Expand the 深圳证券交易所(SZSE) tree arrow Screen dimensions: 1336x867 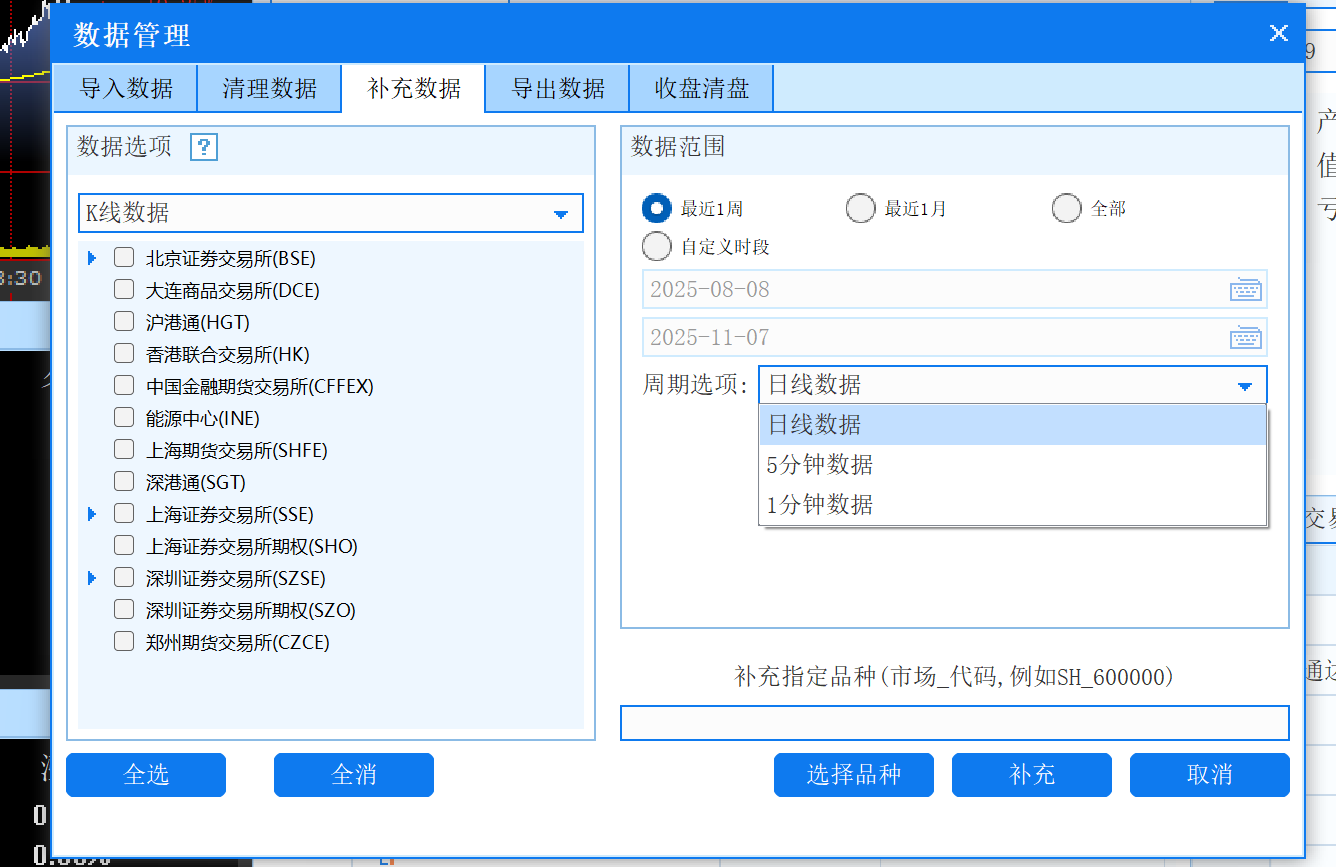[93, 578]
